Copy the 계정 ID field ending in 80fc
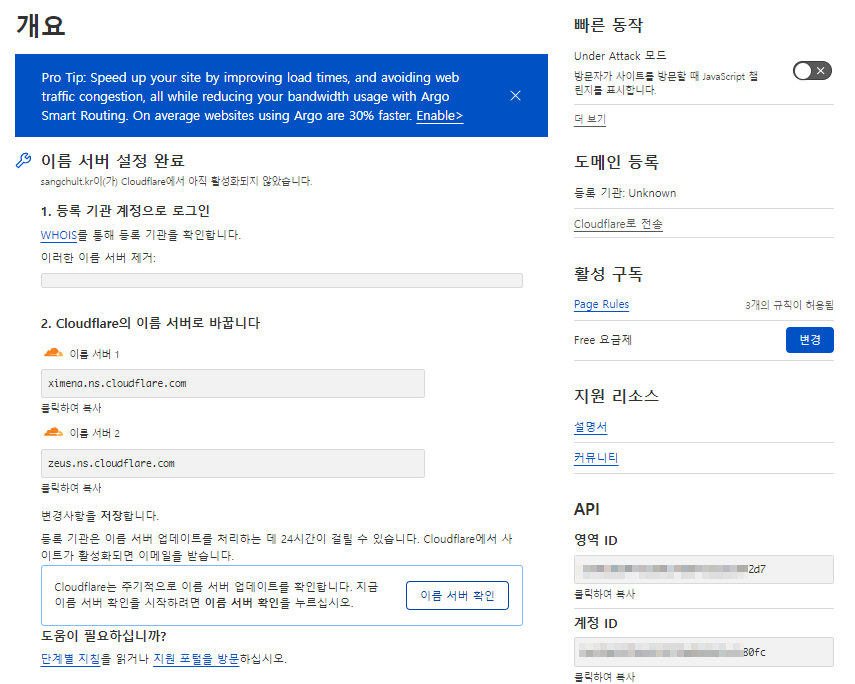 click(x=703, y=652)
